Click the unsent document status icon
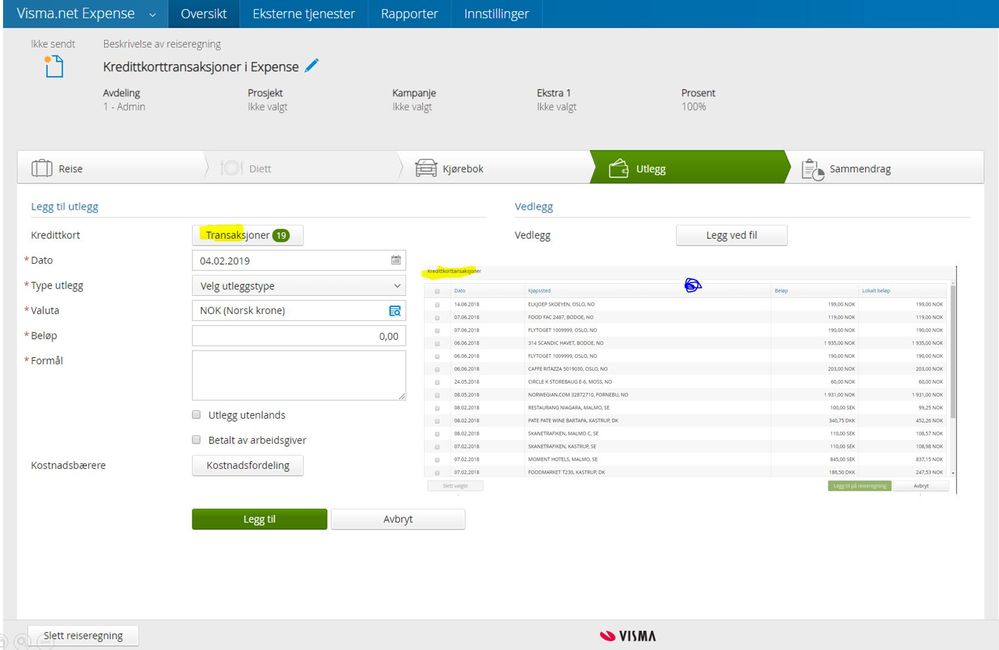 pos(54,66)
